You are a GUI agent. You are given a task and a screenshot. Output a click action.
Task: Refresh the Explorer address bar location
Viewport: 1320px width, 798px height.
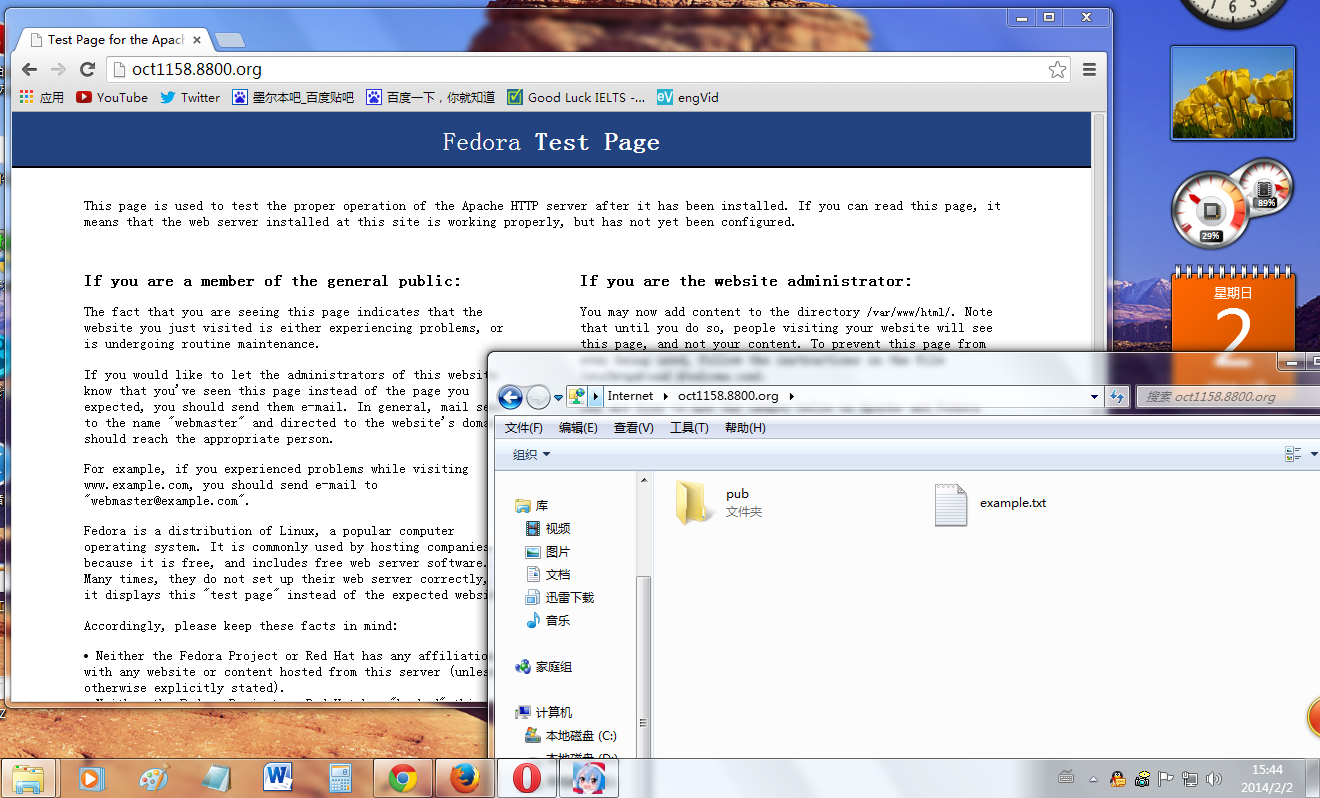point(1117,396)
